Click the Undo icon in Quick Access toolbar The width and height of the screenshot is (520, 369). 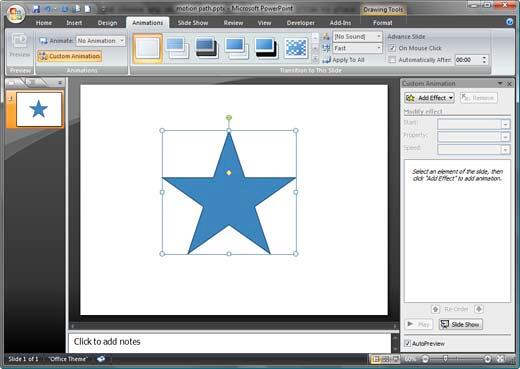[48, 9]
